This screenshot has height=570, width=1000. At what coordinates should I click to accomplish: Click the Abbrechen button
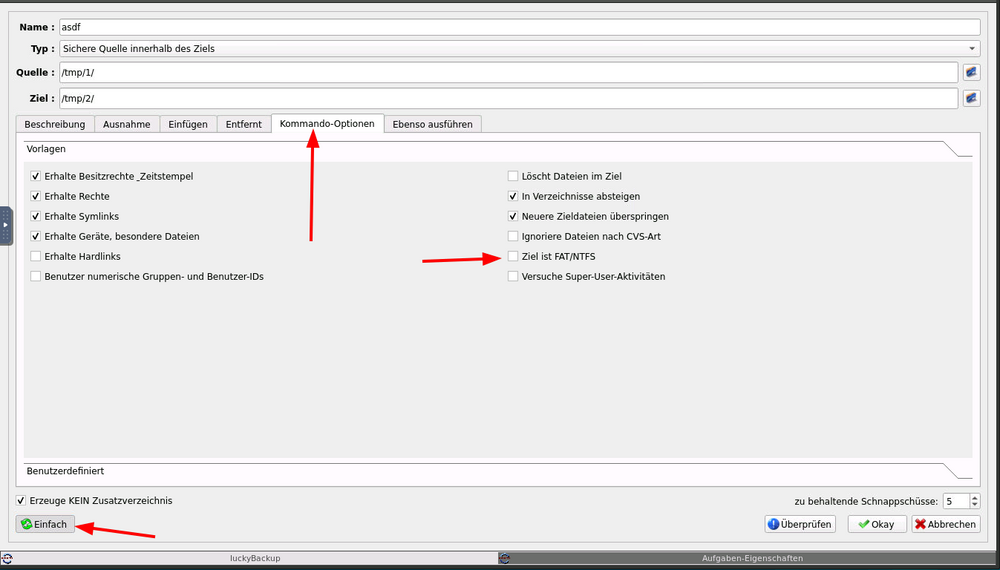point(946,524)
